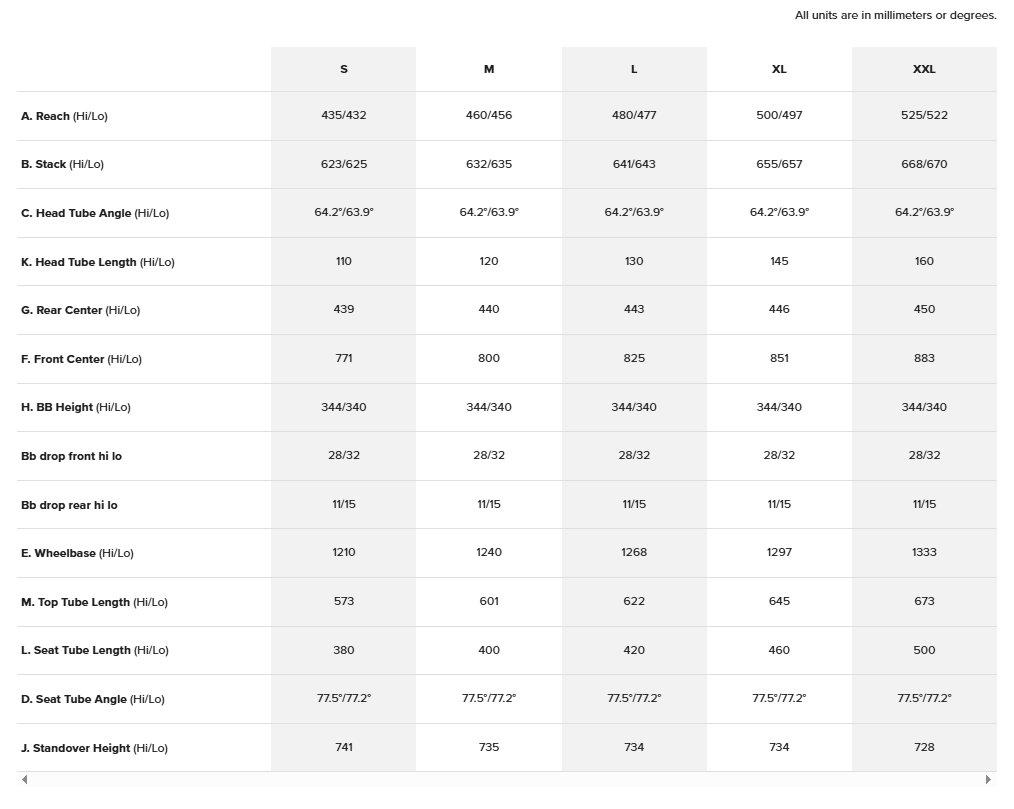1014x809 pixels.
Task: Click the A. Reach row label
Action: tap(64, 116)
